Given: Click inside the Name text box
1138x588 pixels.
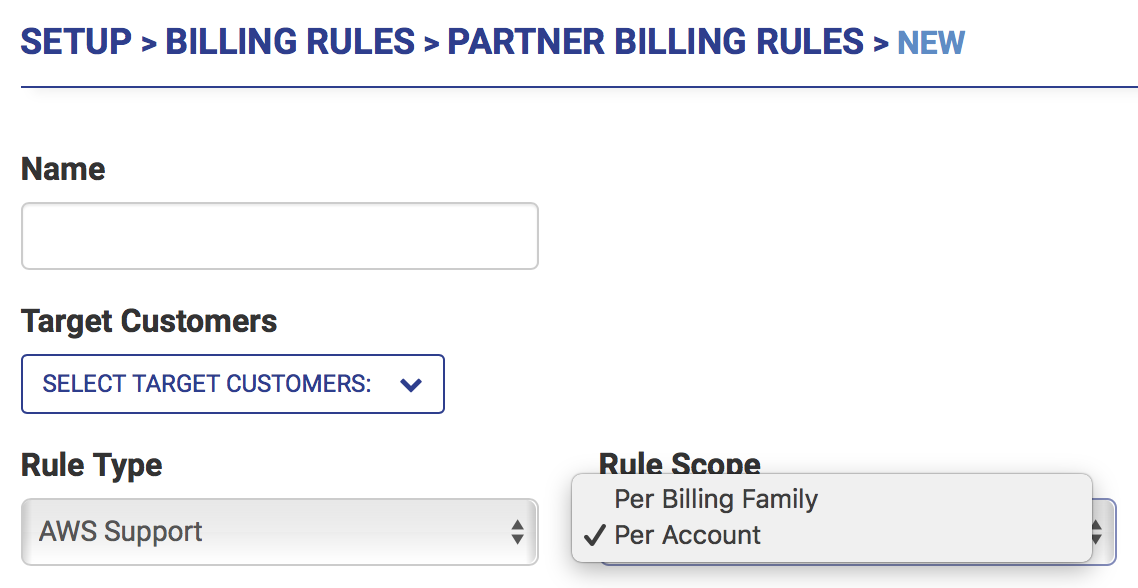Looking at the screenshot, I should (280, 236).
